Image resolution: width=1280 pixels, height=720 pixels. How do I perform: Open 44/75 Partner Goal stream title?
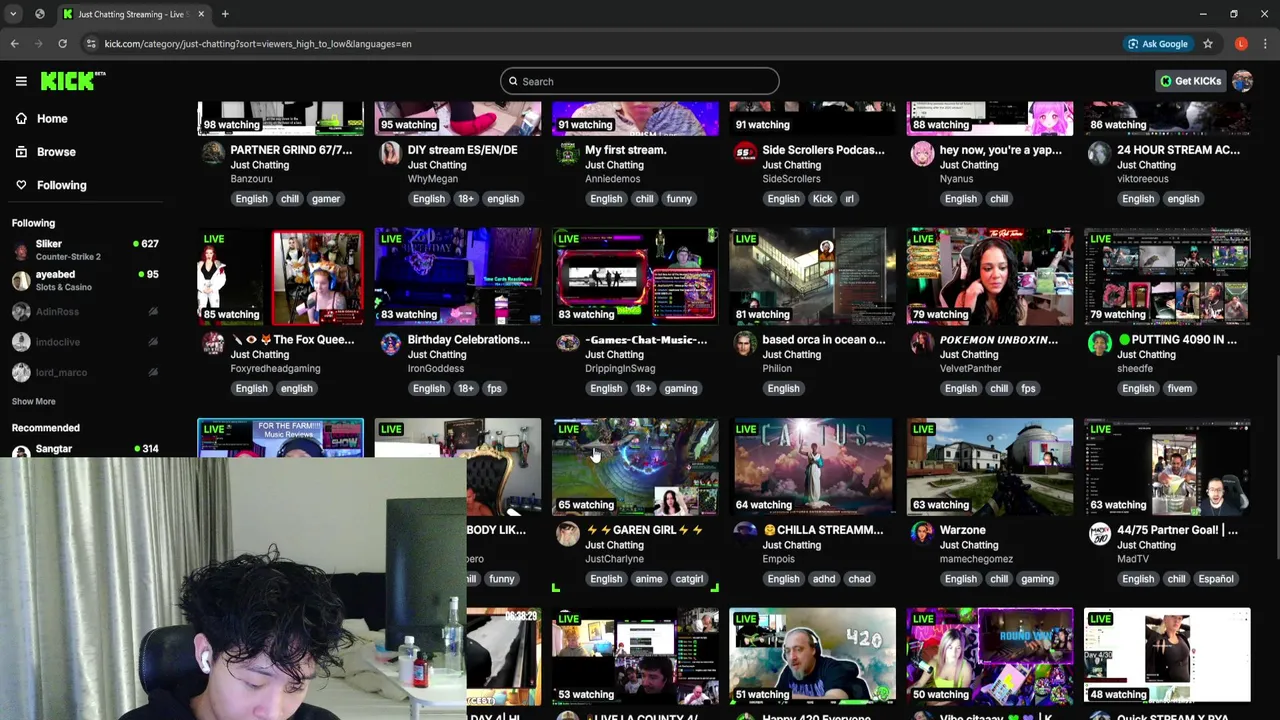[x=1177, y=530]
